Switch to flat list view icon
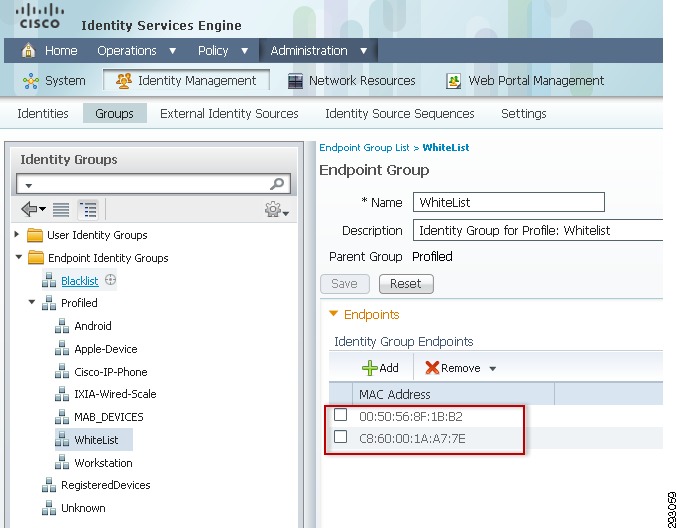The width and height of the screenshot is (676, 528). pos(61,210)
